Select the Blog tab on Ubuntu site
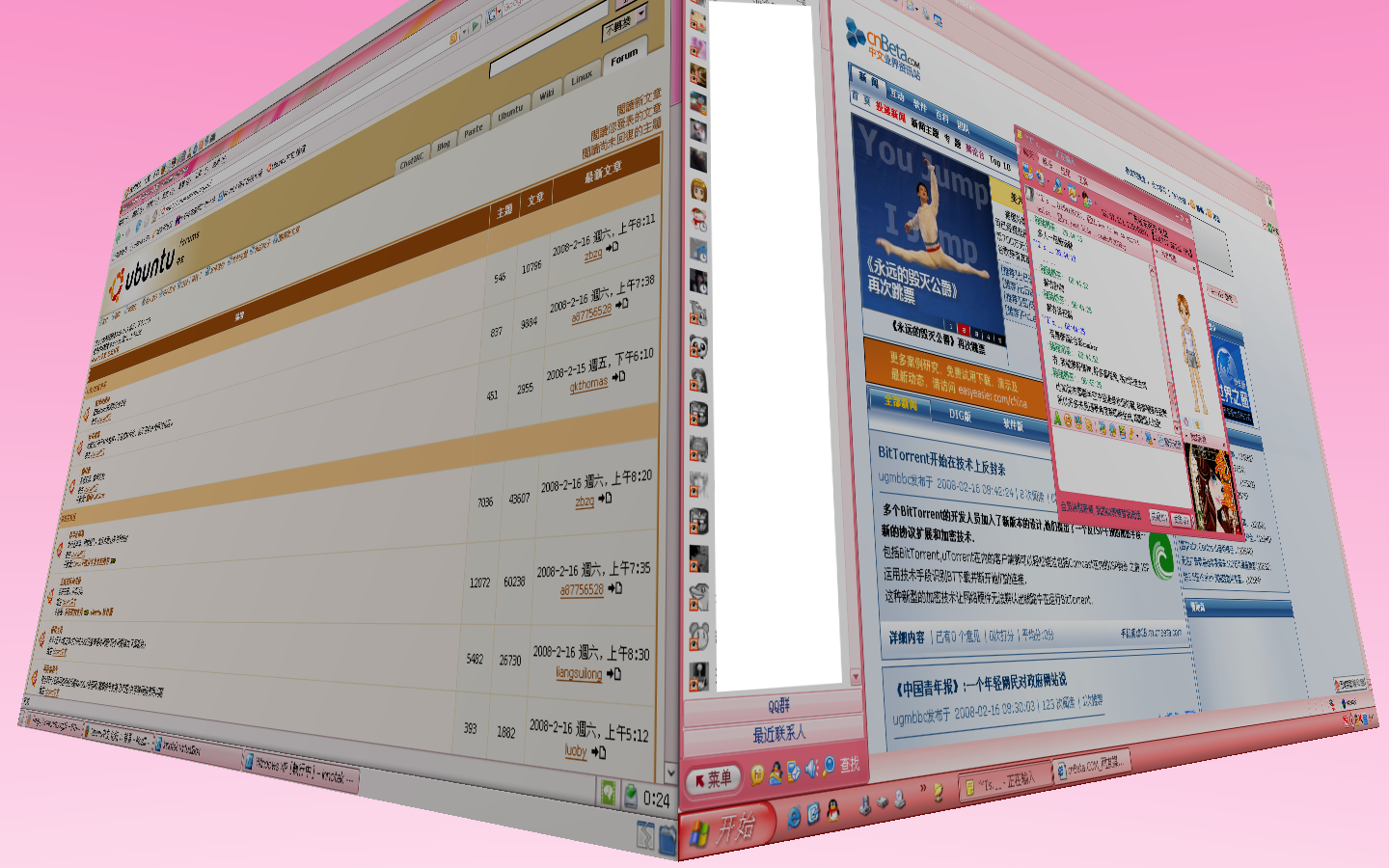 (444, 144)
